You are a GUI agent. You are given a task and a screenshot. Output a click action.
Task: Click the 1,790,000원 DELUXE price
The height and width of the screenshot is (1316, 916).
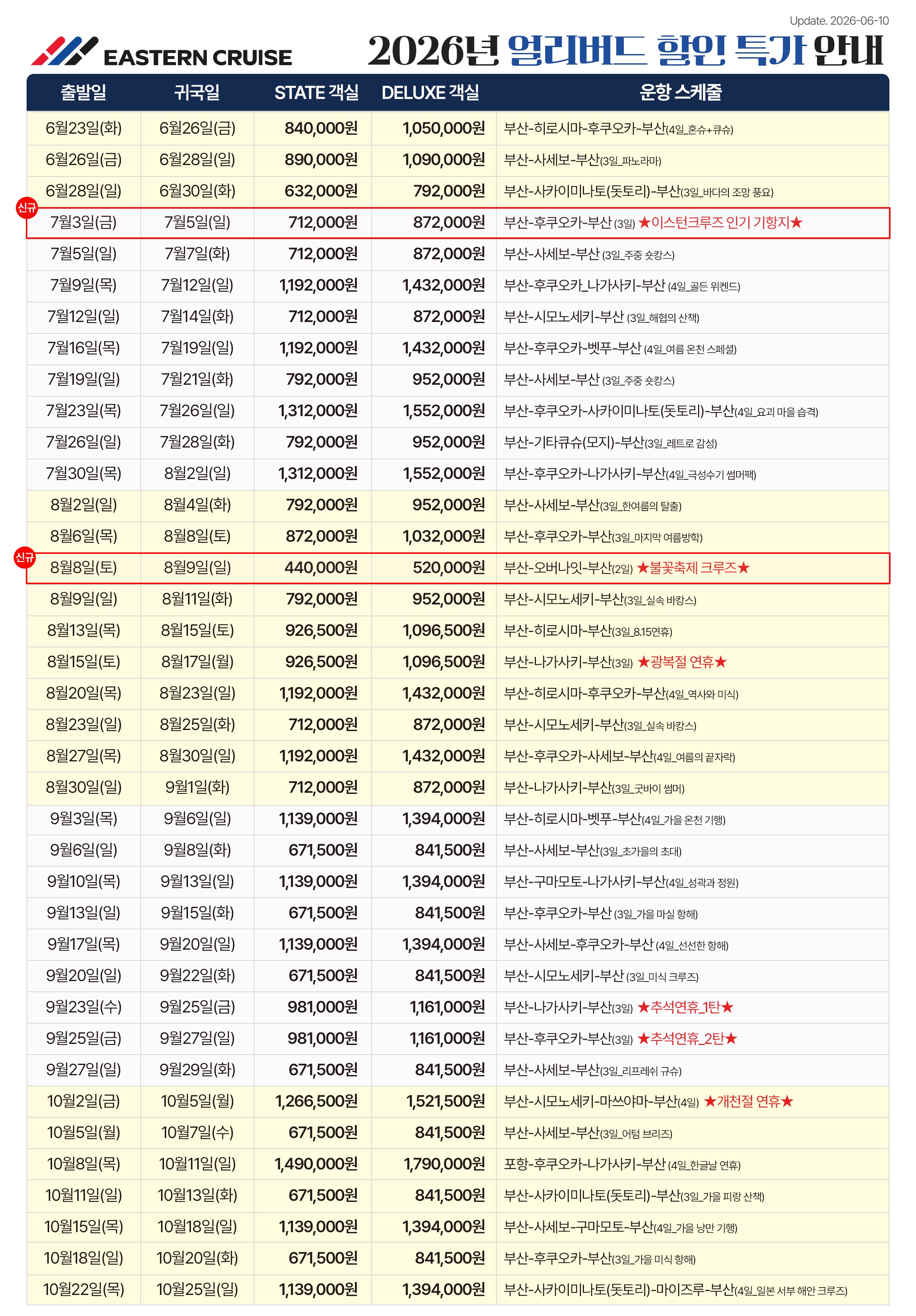[x=444, y=1164]
